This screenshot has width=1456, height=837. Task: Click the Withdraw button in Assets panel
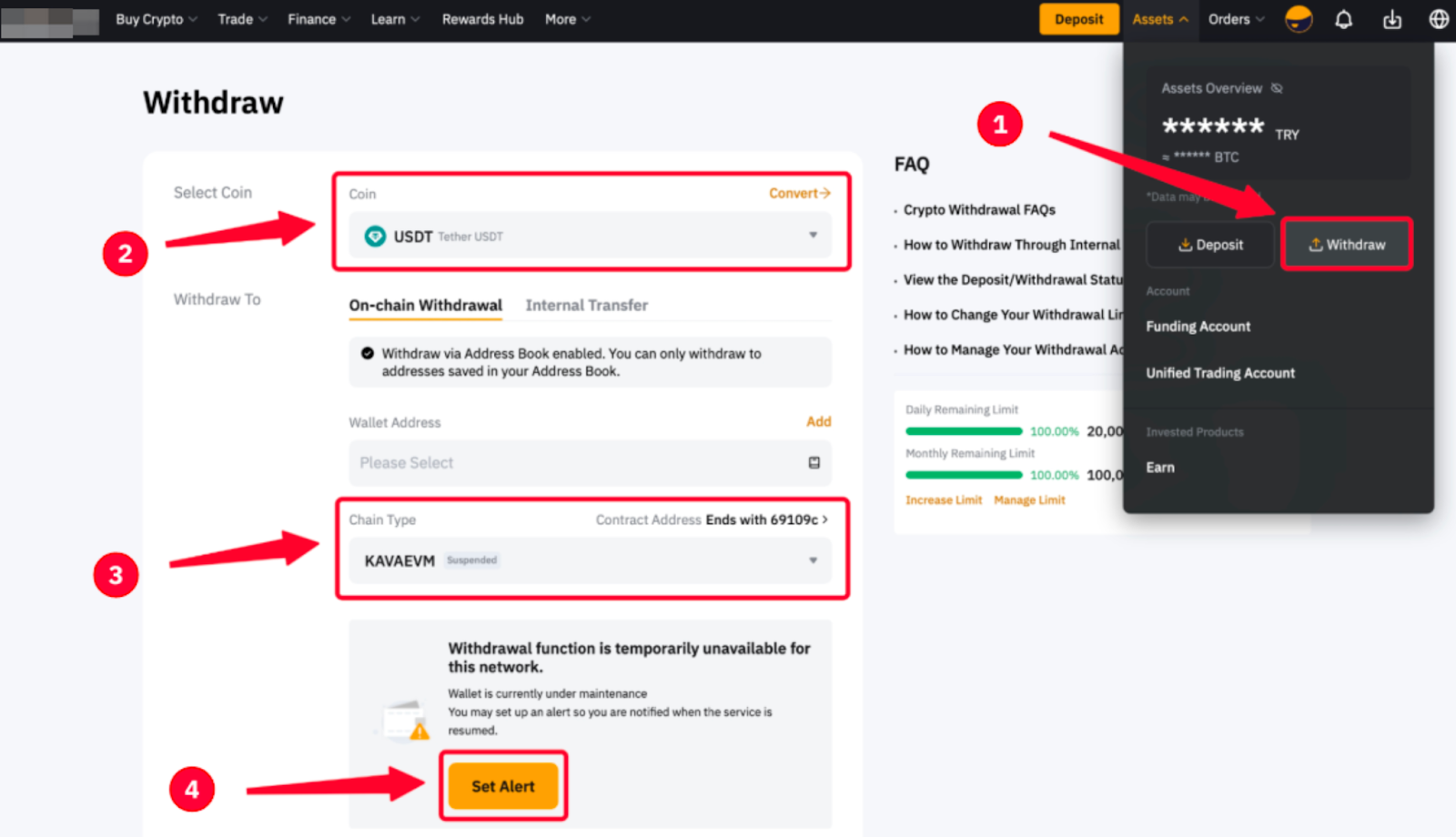1346,245
